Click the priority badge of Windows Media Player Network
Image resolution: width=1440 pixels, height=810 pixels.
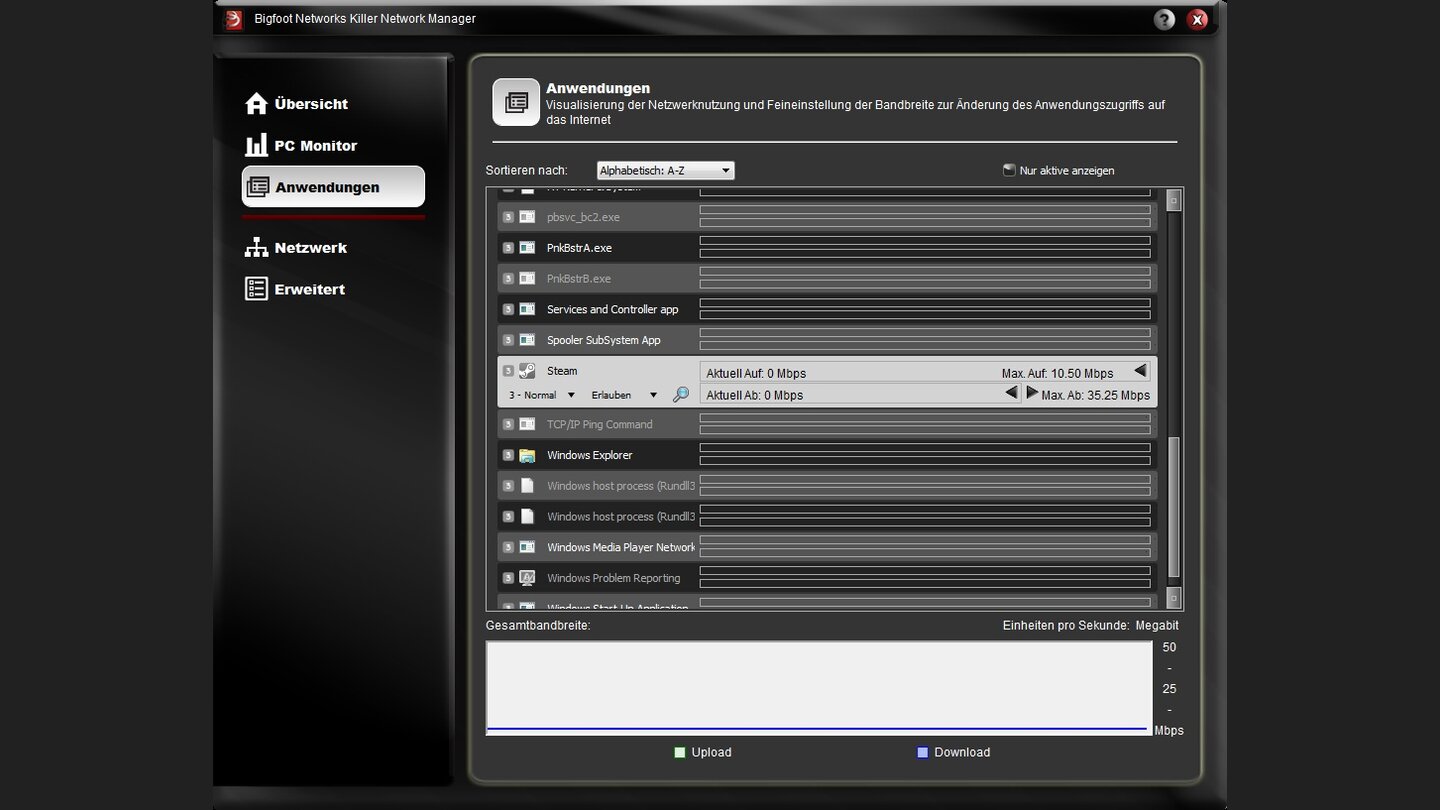click(x=508, y=548)
